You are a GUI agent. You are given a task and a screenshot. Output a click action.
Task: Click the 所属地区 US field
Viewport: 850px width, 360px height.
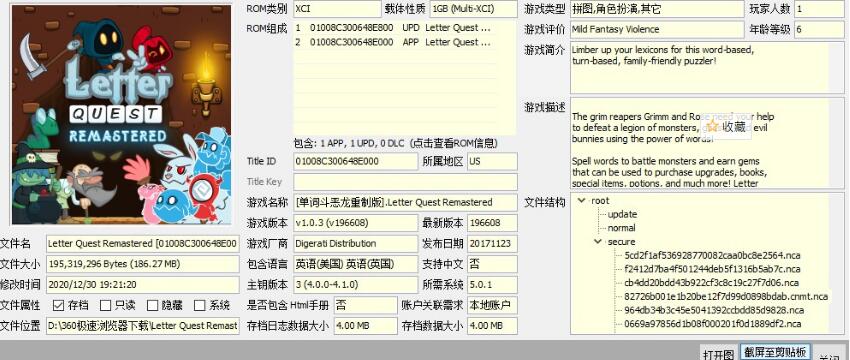pyautogui.click(x=492, y=162)
